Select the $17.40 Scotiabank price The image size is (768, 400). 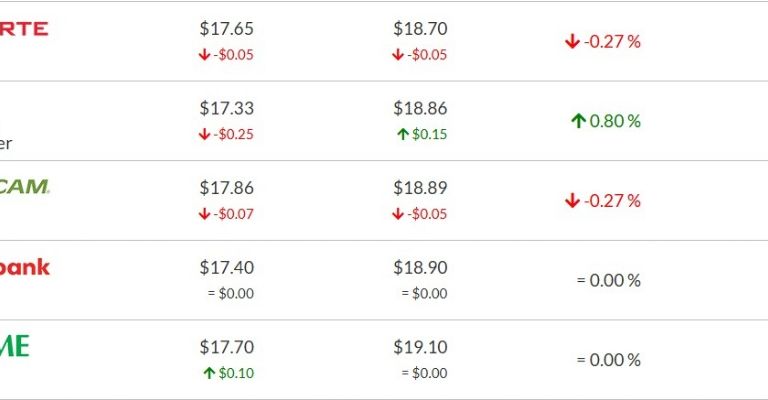point(226,267)
